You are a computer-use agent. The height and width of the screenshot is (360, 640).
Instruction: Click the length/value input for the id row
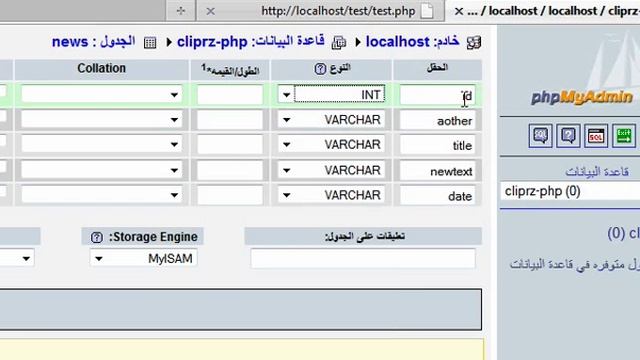[230, 95]
